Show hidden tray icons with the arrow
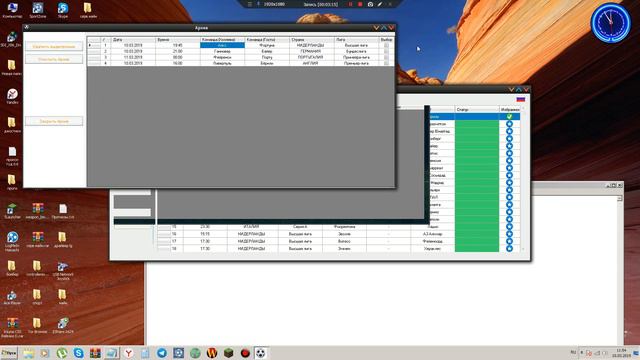 click(581, 352)
